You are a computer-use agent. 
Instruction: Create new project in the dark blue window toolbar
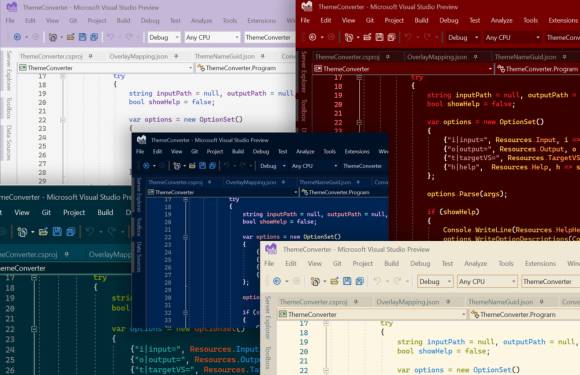pyautogui.click(x=177, y=166)
